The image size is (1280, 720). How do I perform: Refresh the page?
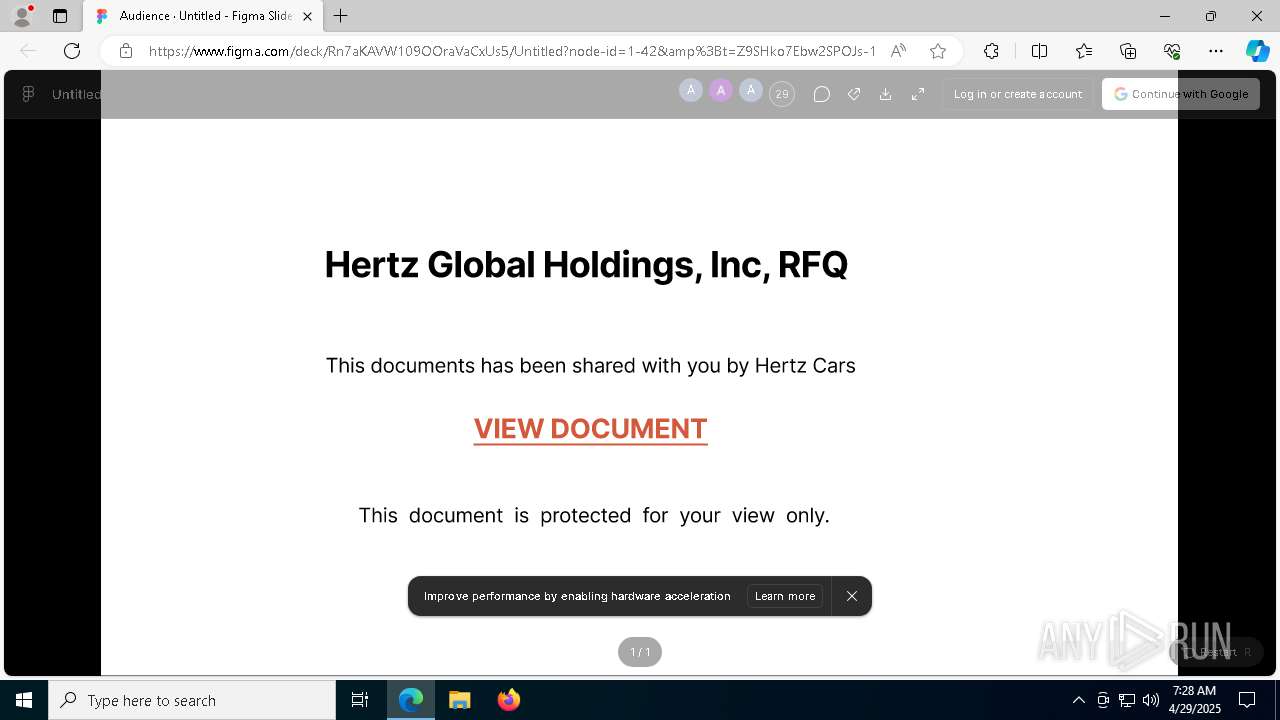72,51
